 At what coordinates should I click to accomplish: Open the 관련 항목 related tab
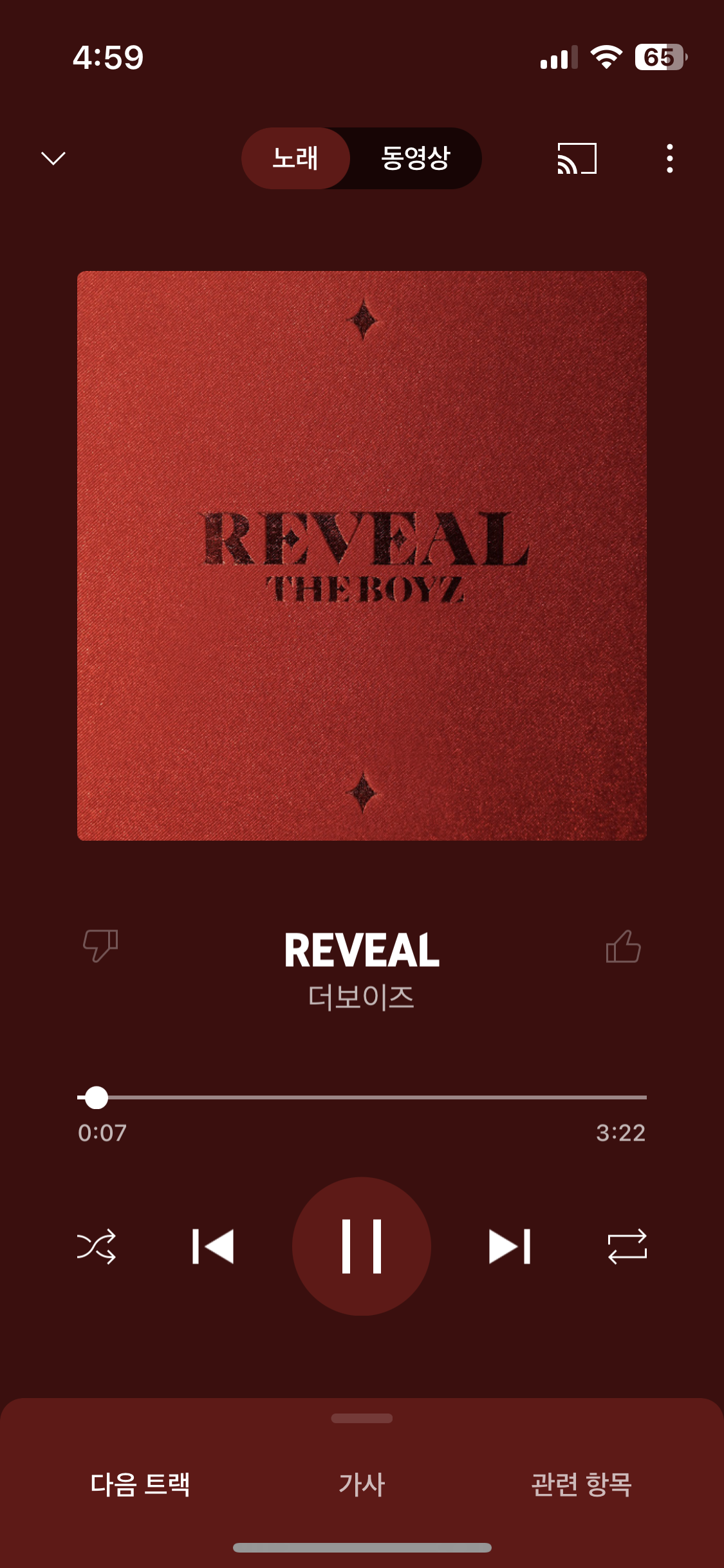pos(581,1484)
